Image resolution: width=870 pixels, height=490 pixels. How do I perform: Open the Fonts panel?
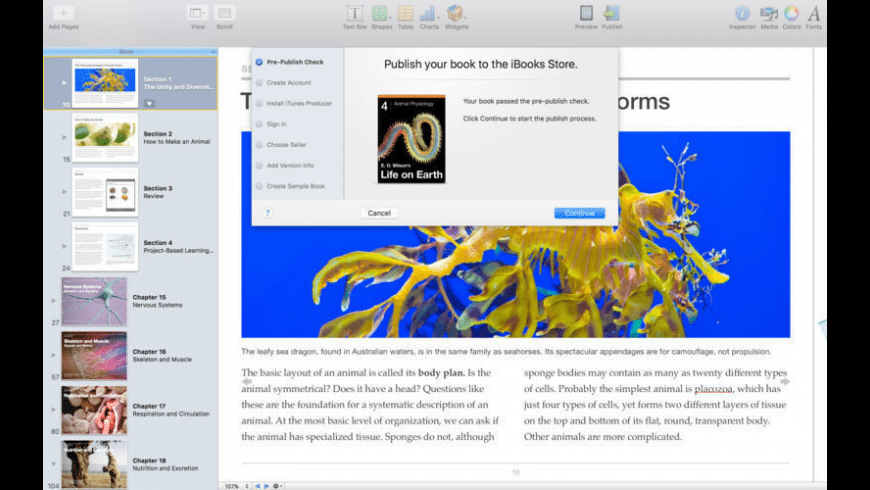[x=814, y=13]
